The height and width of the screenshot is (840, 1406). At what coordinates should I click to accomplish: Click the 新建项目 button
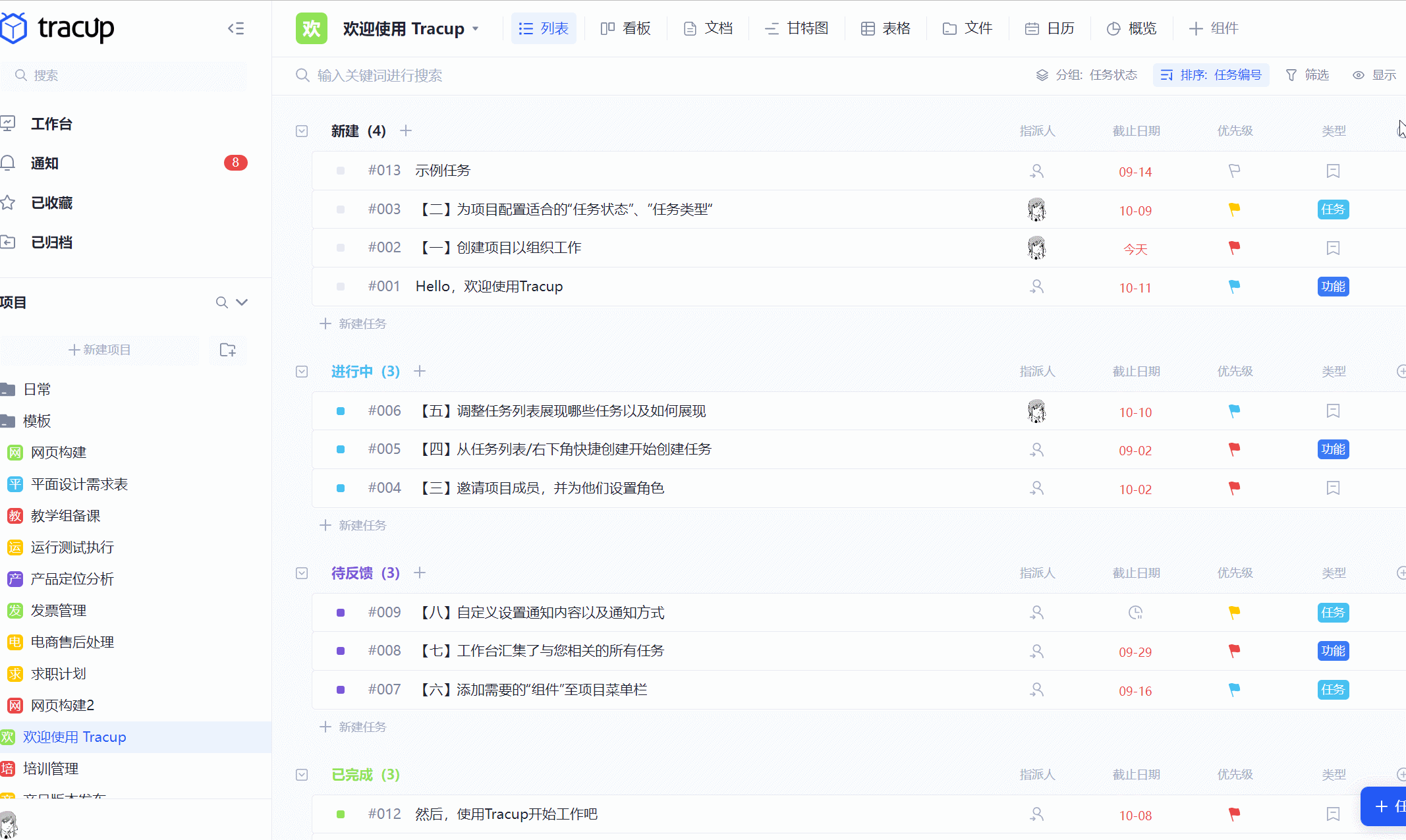click(x=100, y=350)
